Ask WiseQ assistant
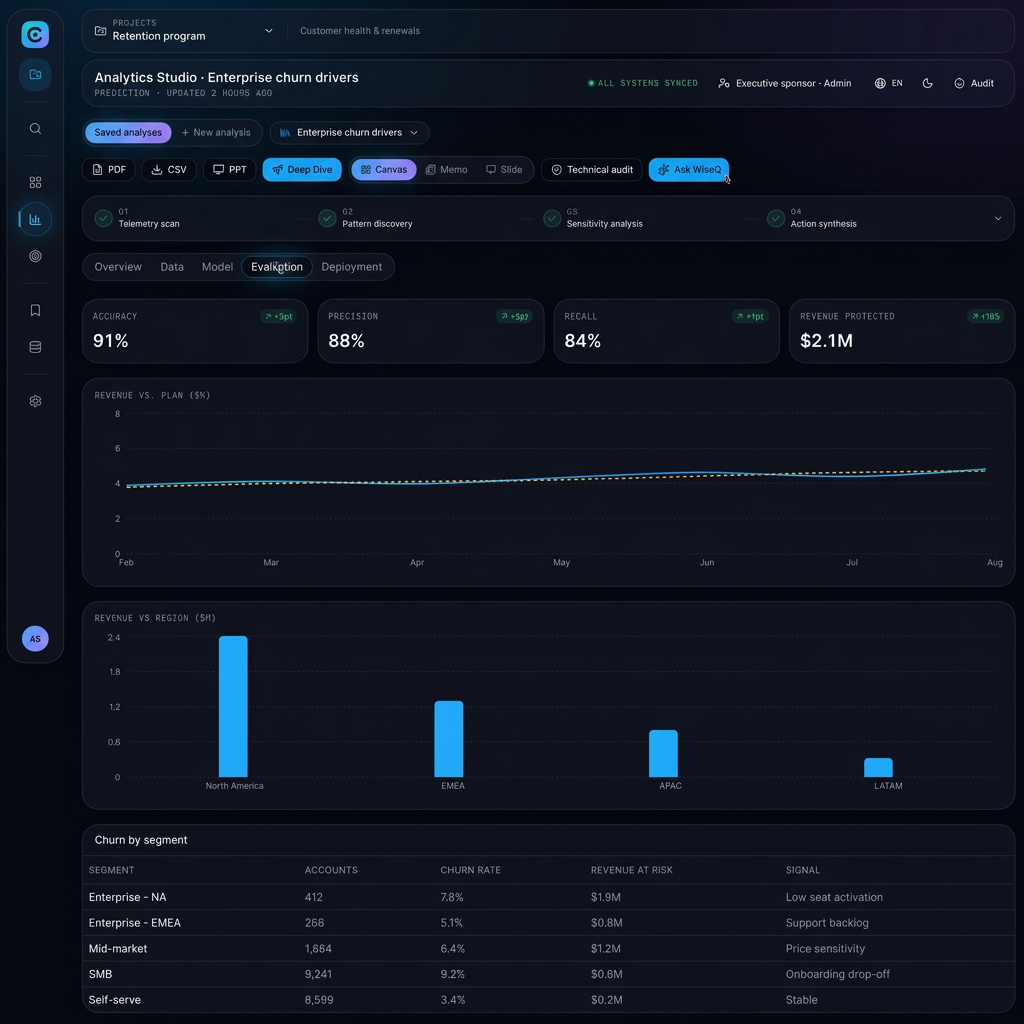The width and height of the screenshot is (1024, 1024). (x=689, y=170)
